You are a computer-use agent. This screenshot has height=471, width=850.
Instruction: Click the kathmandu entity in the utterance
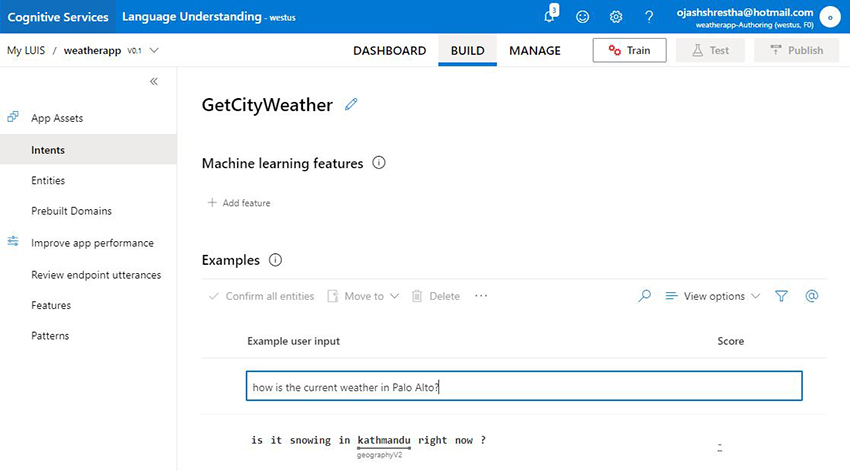click(x=384, y=440)
